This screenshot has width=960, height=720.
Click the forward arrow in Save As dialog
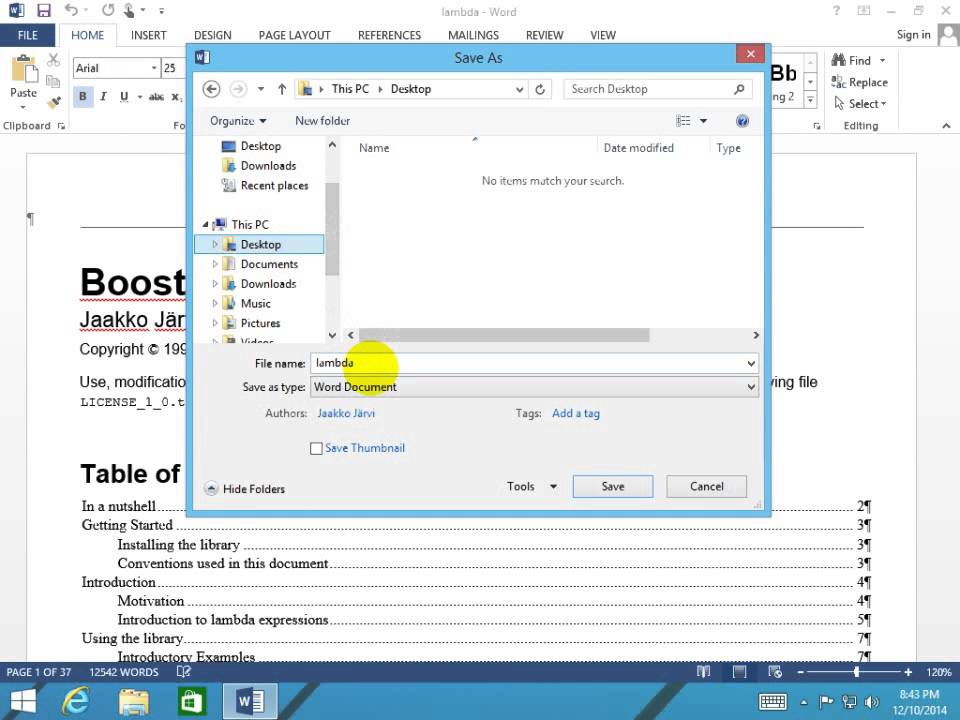click(238, 89)
